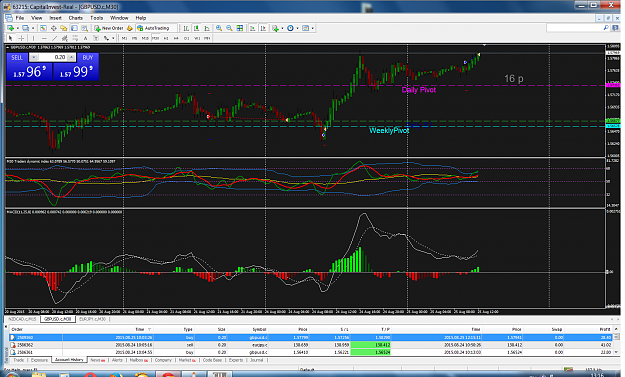
Task: Toggle chart shift icon
Action: click(263, 28)
